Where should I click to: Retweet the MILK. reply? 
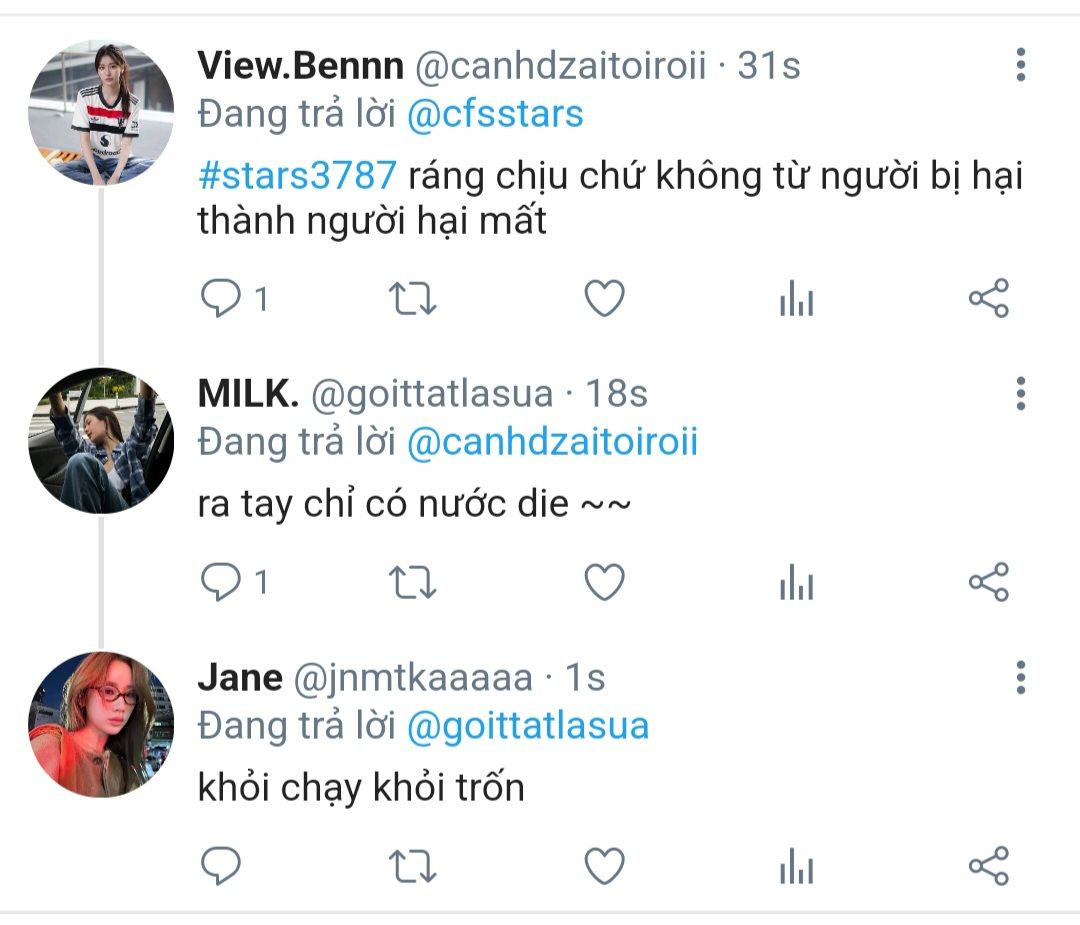[411, 582]
